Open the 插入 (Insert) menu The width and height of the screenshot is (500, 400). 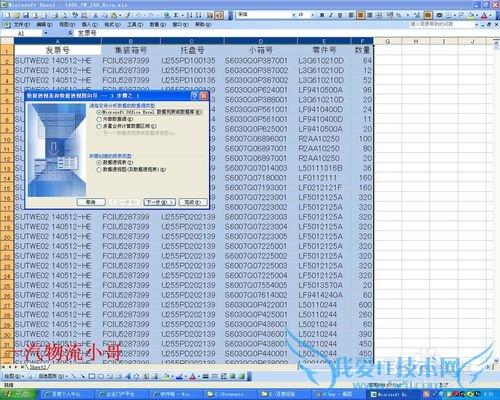point(90,25)
